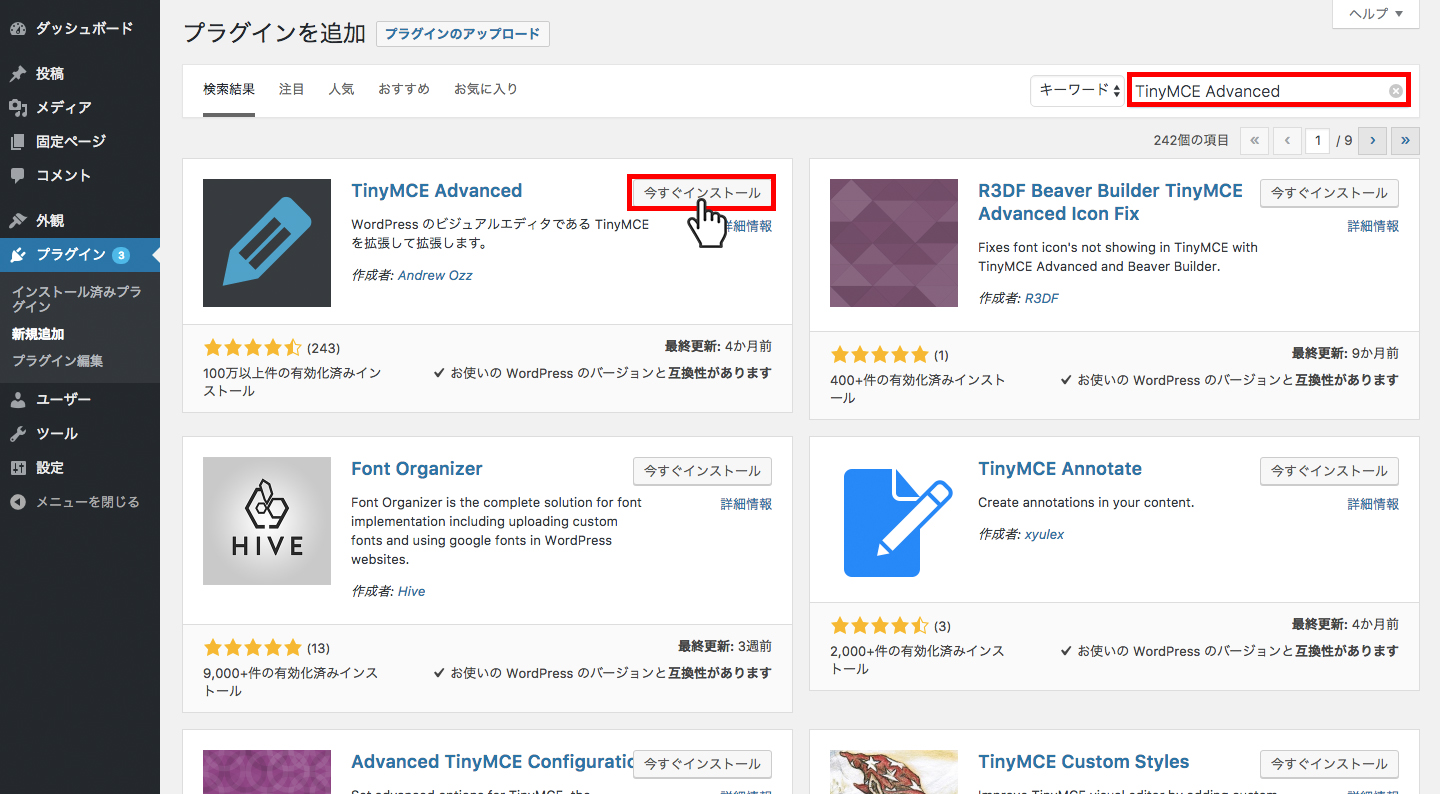The width and height of the screenshot is (1440, 794).
Task: Open the TinyMCE Advanced title link
Action: 437,191
